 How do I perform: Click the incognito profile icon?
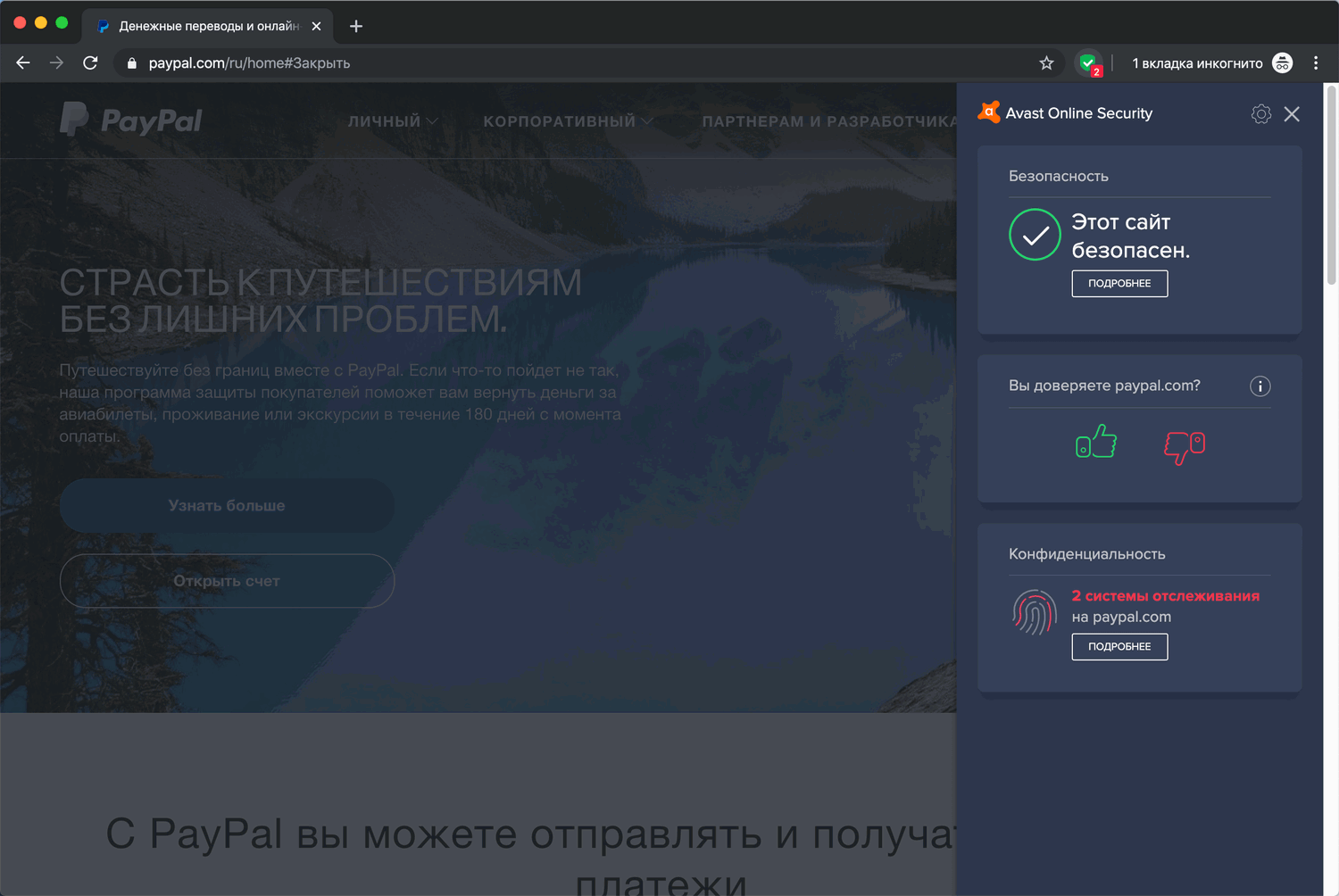pyautogui.click(x=1283, y=62)
